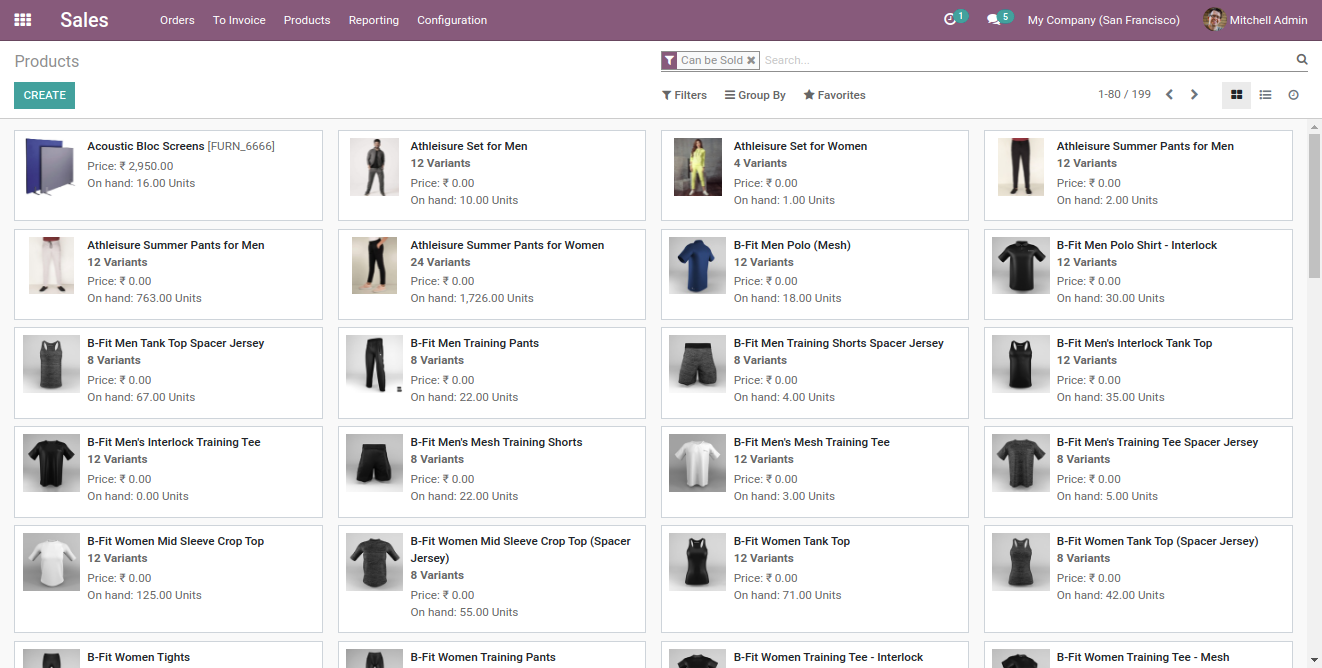Open the Acoustic Bloc Screens thumbnail
The image size is (1322, 668).
(x=51, y=166)
